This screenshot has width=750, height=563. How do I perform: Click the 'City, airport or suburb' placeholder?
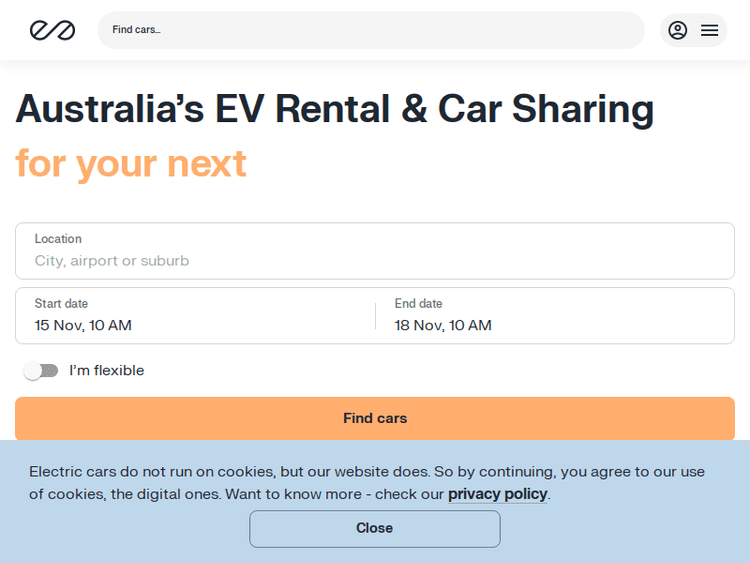point(112,261)
